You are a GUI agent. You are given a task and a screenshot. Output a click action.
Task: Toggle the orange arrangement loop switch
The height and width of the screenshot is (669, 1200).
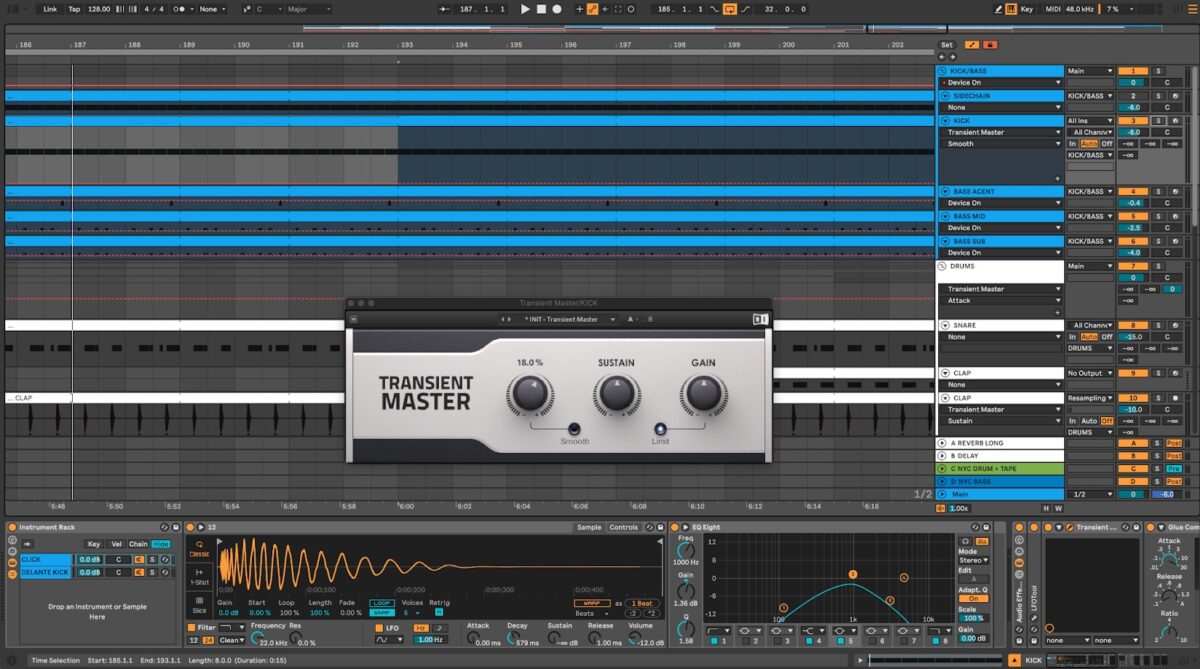(x=730, y=9)
